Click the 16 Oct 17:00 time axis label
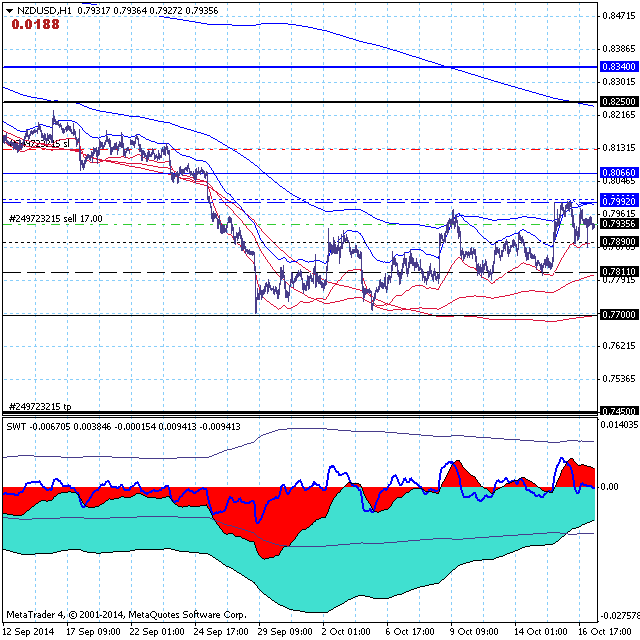Screen dimensions: 640x640 (x=605, y=632)
